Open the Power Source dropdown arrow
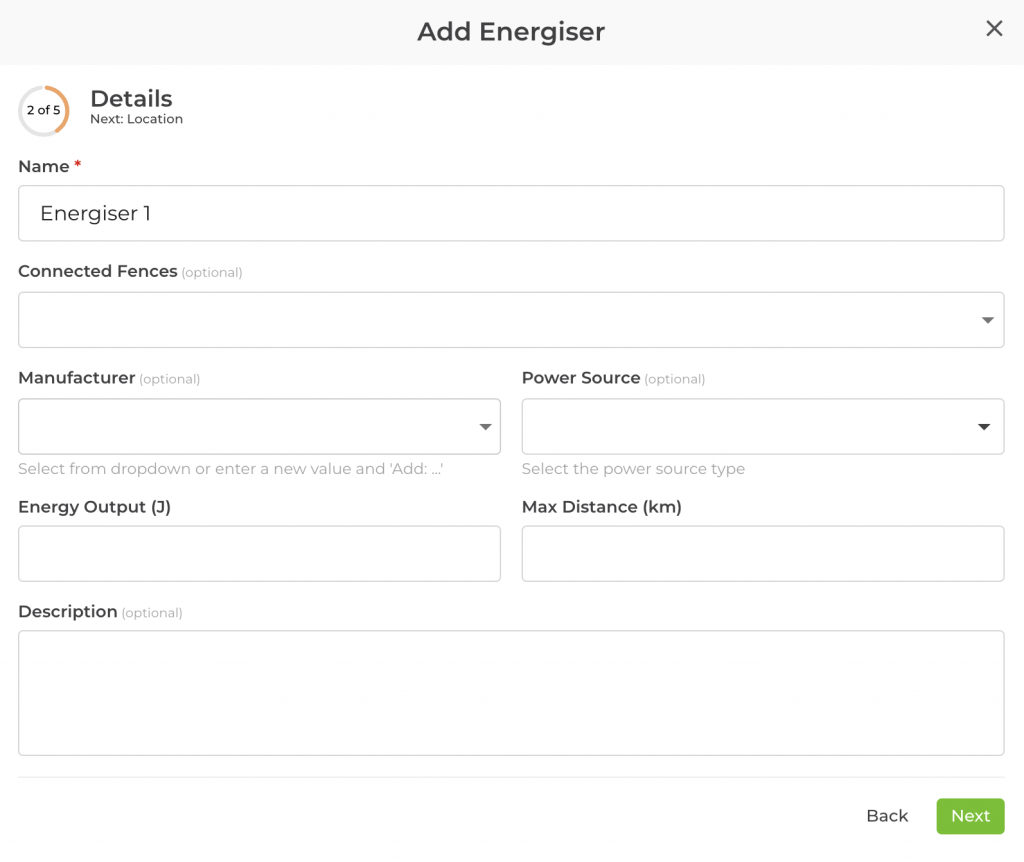Screen dimensions: 1024x862 [x=985, y=427]
